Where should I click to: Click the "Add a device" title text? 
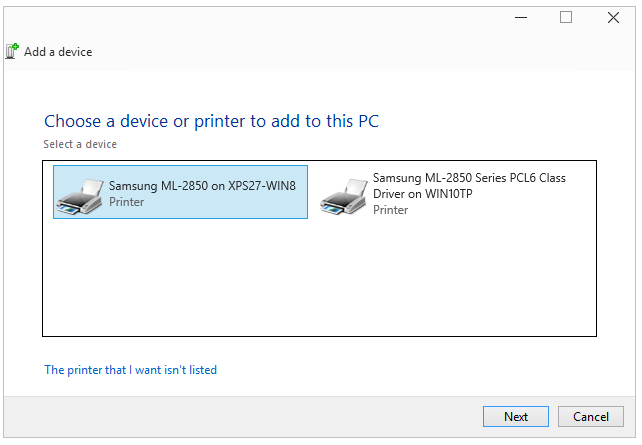[58, 52]
